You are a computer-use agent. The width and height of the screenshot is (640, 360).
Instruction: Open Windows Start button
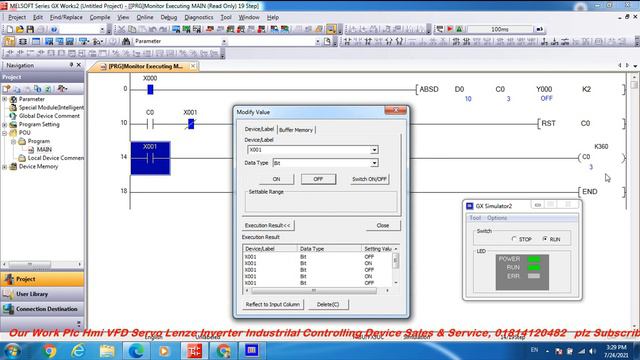[12, 351]
